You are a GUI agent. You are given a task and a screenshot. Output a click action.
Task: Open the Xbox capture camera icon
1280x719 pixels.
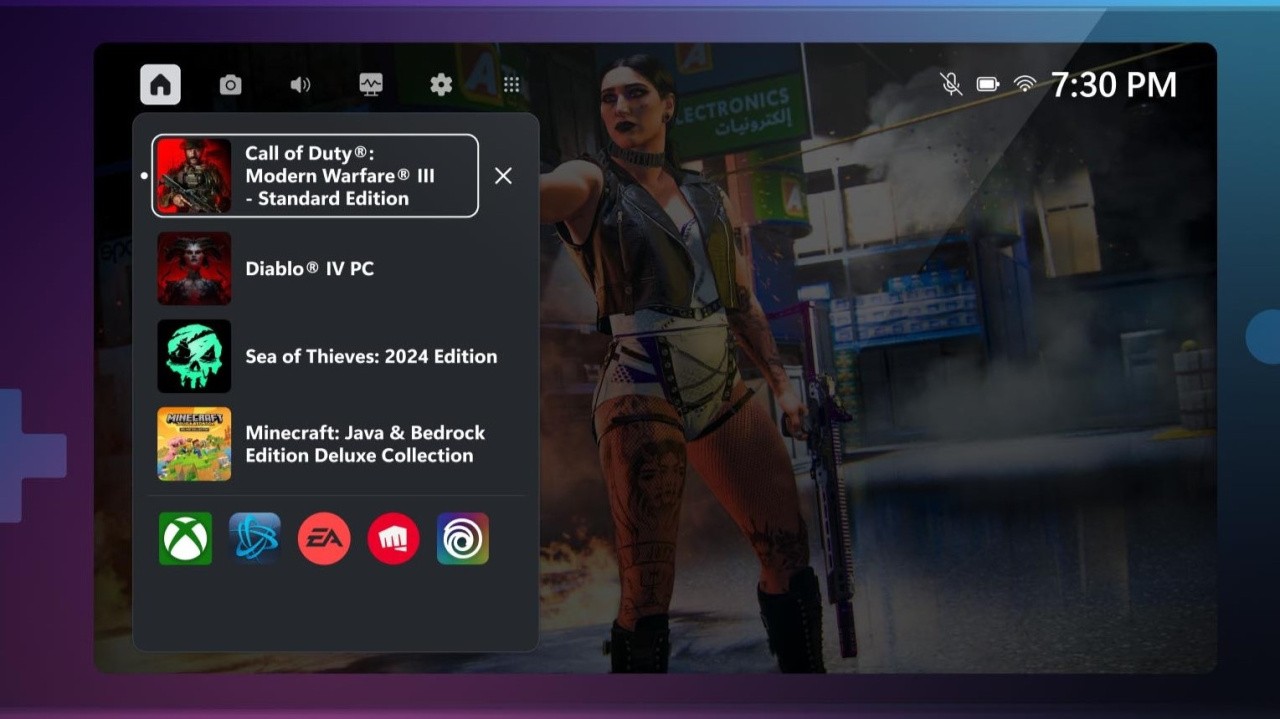231,84
